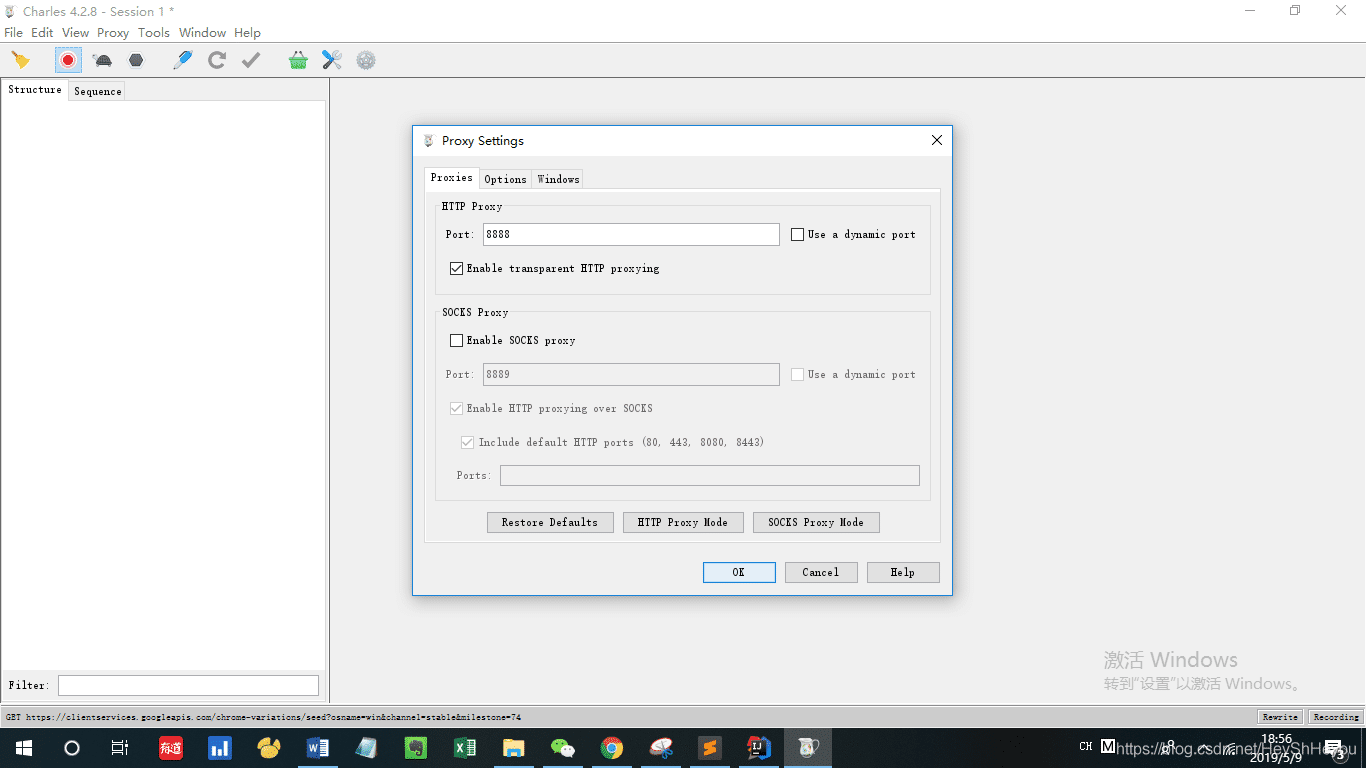Click the HTTP Proxy port field showing 8888
The height and width of the screenshot is (768, 1366).
[x=631, y=234]
